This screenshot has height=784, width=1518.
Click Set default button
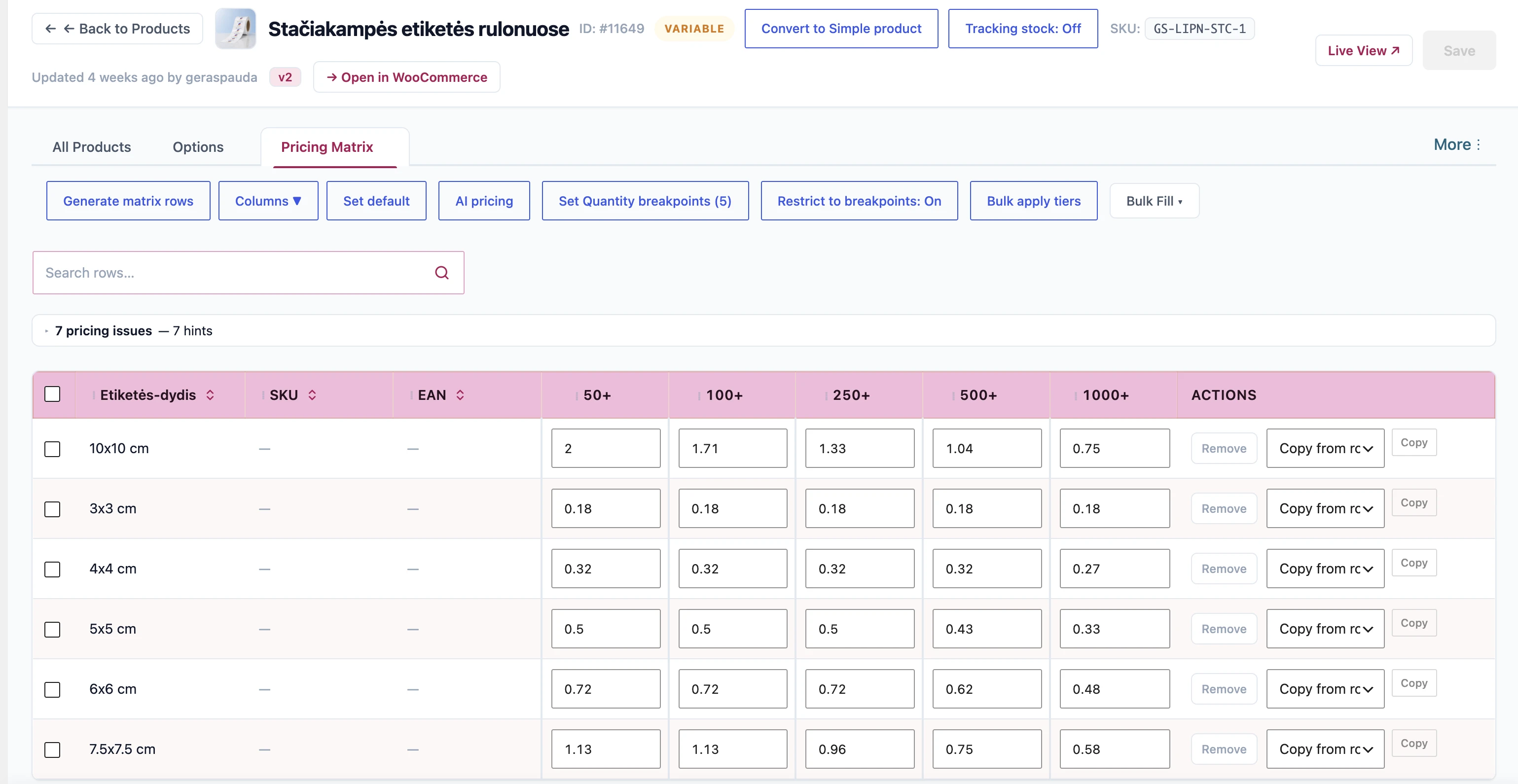pos(376,201)
